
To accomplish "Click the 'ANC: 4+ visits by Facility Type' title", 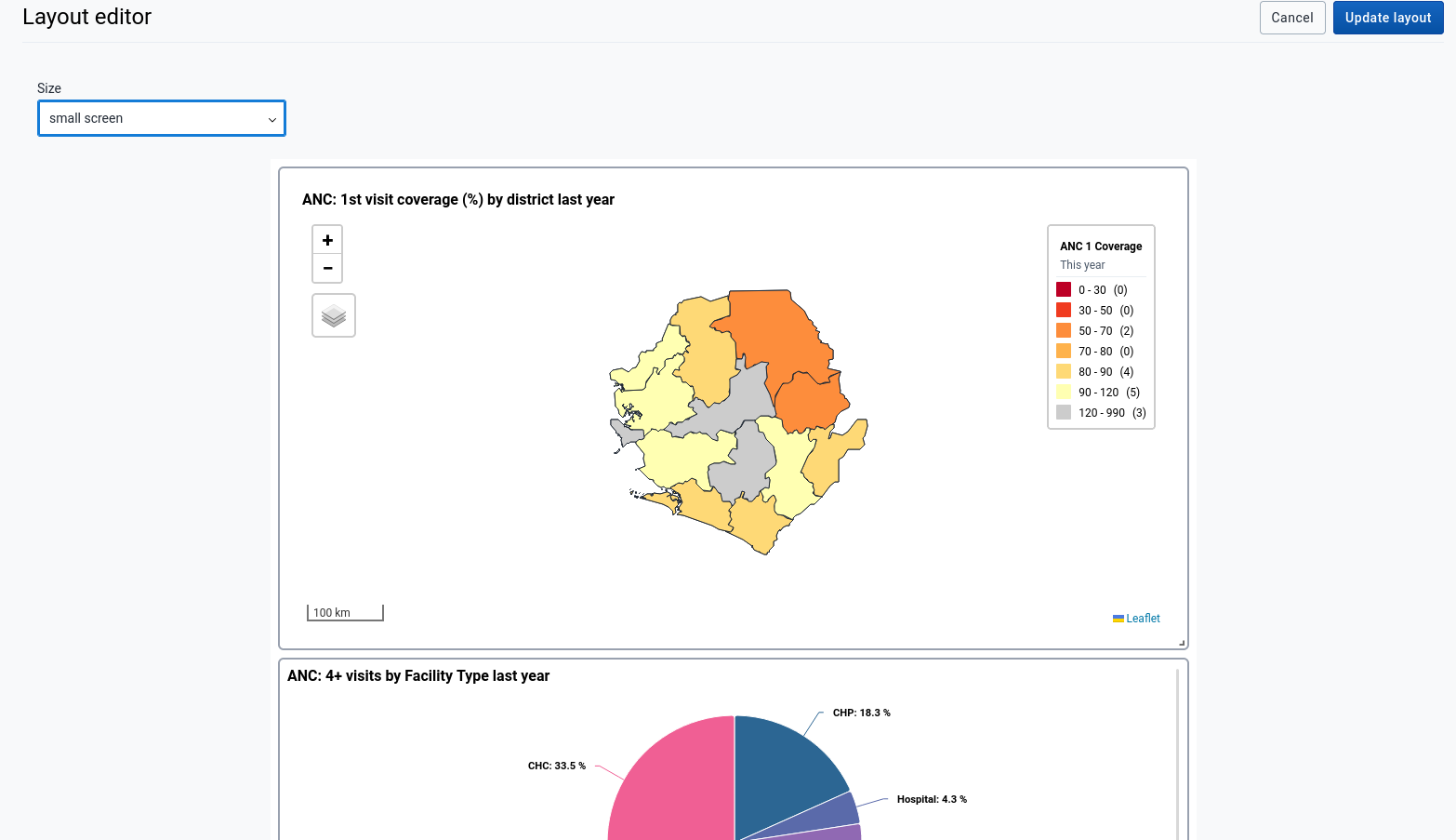I will coord(418,675).
